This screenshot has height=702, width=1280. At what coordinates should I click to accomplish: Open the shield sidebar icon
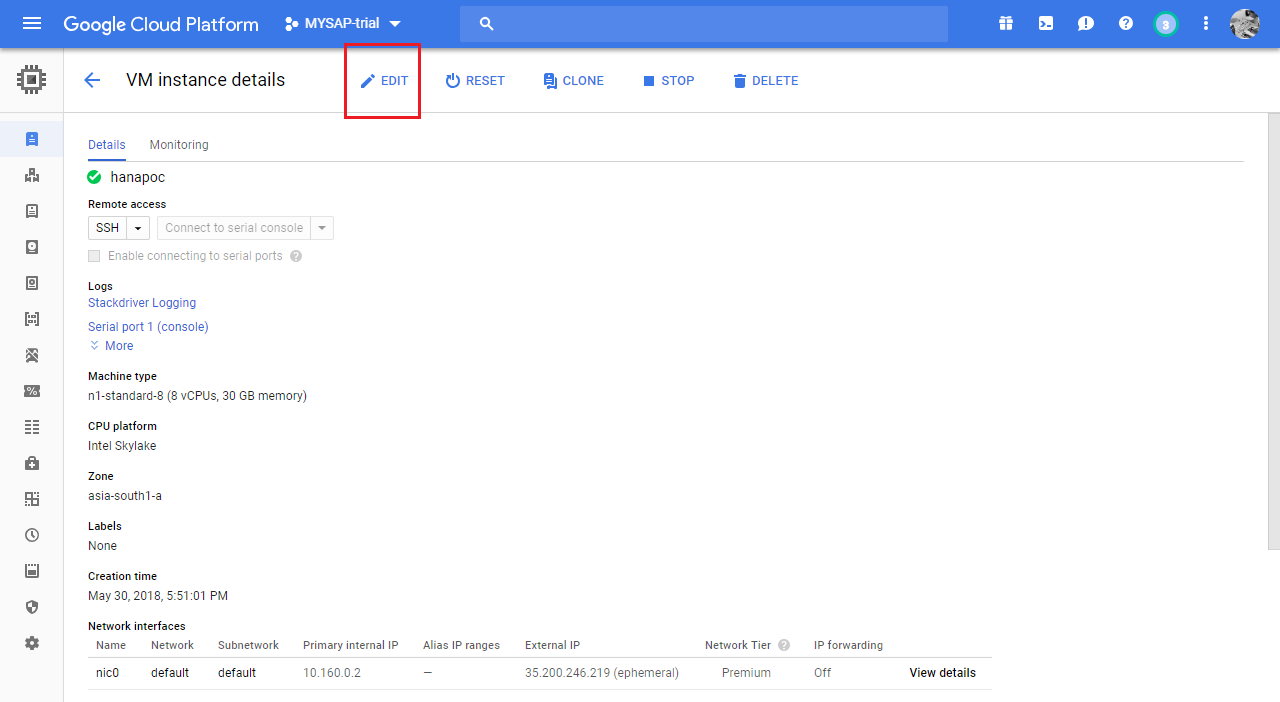[x=32, y=607]
